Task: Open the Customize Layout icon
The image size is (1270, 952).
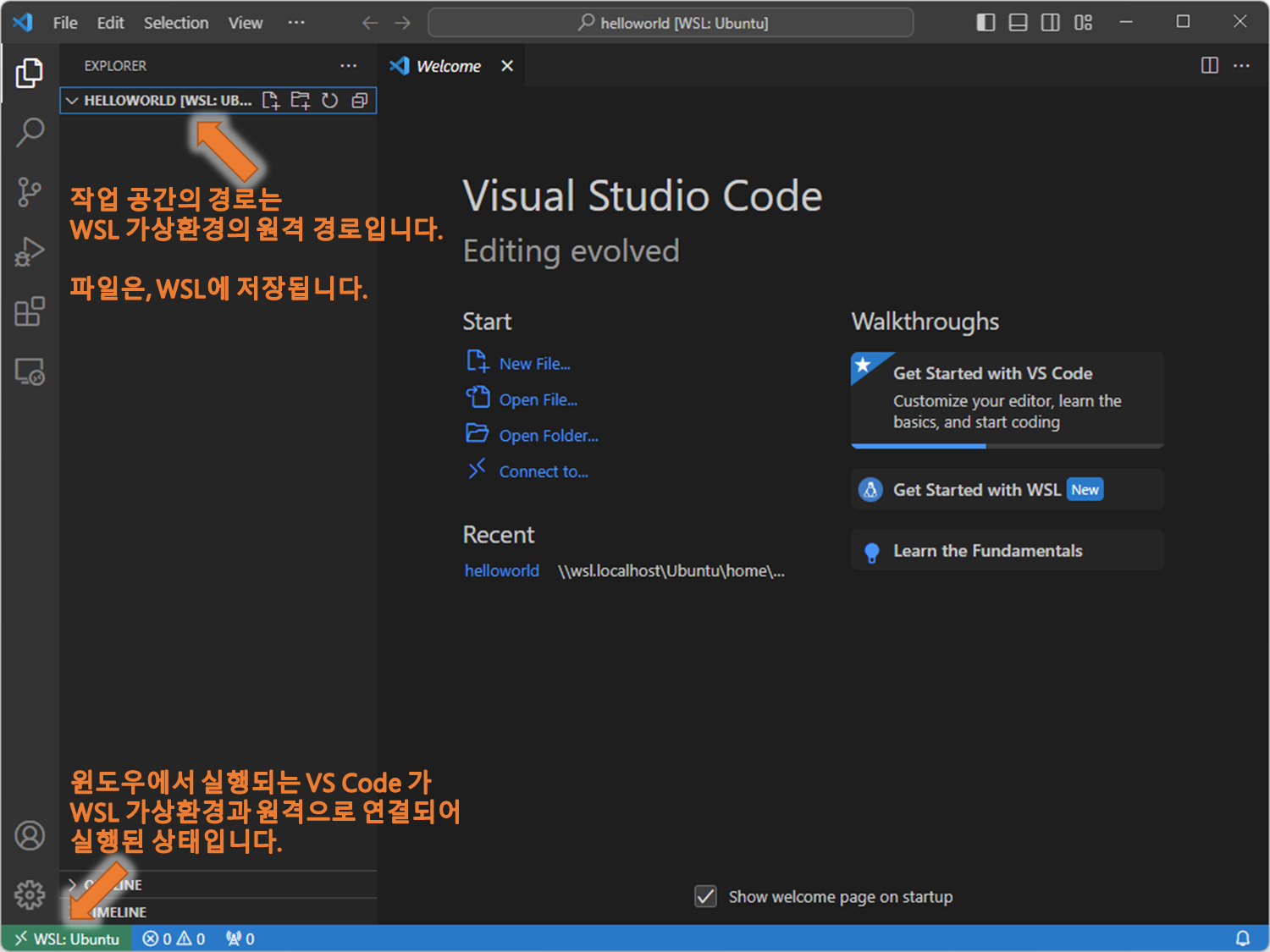Action: (1084, 23)
